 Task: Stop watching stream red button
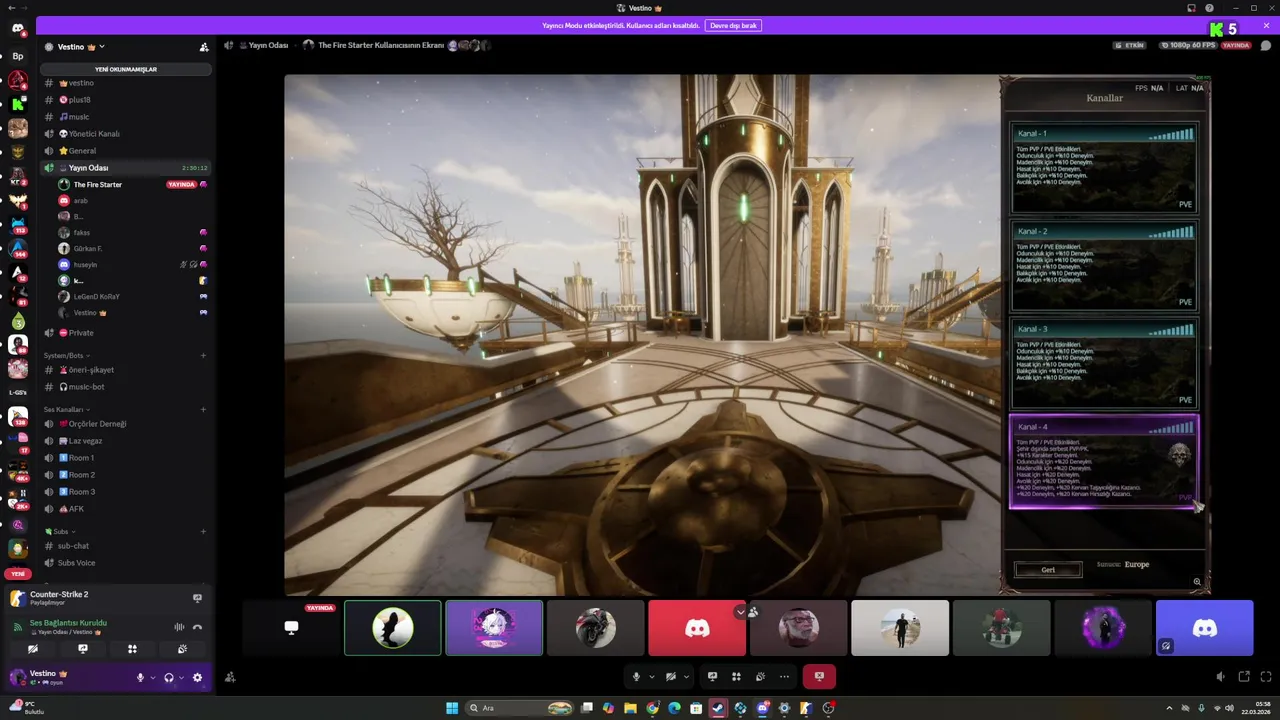click(x=819, y=676)
